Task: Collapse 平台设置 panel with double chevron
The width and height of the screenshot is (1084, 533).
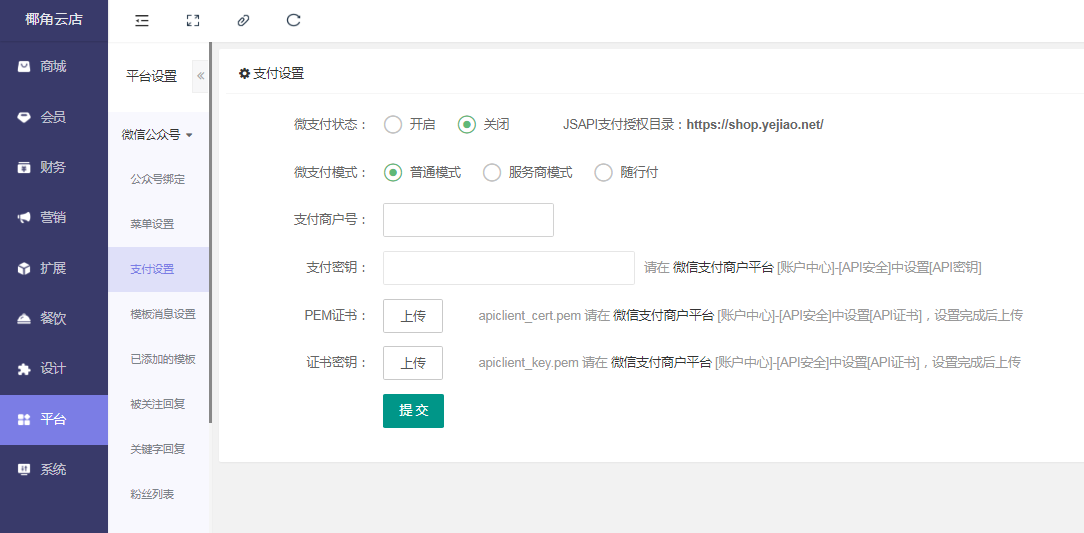Action: 200,76
